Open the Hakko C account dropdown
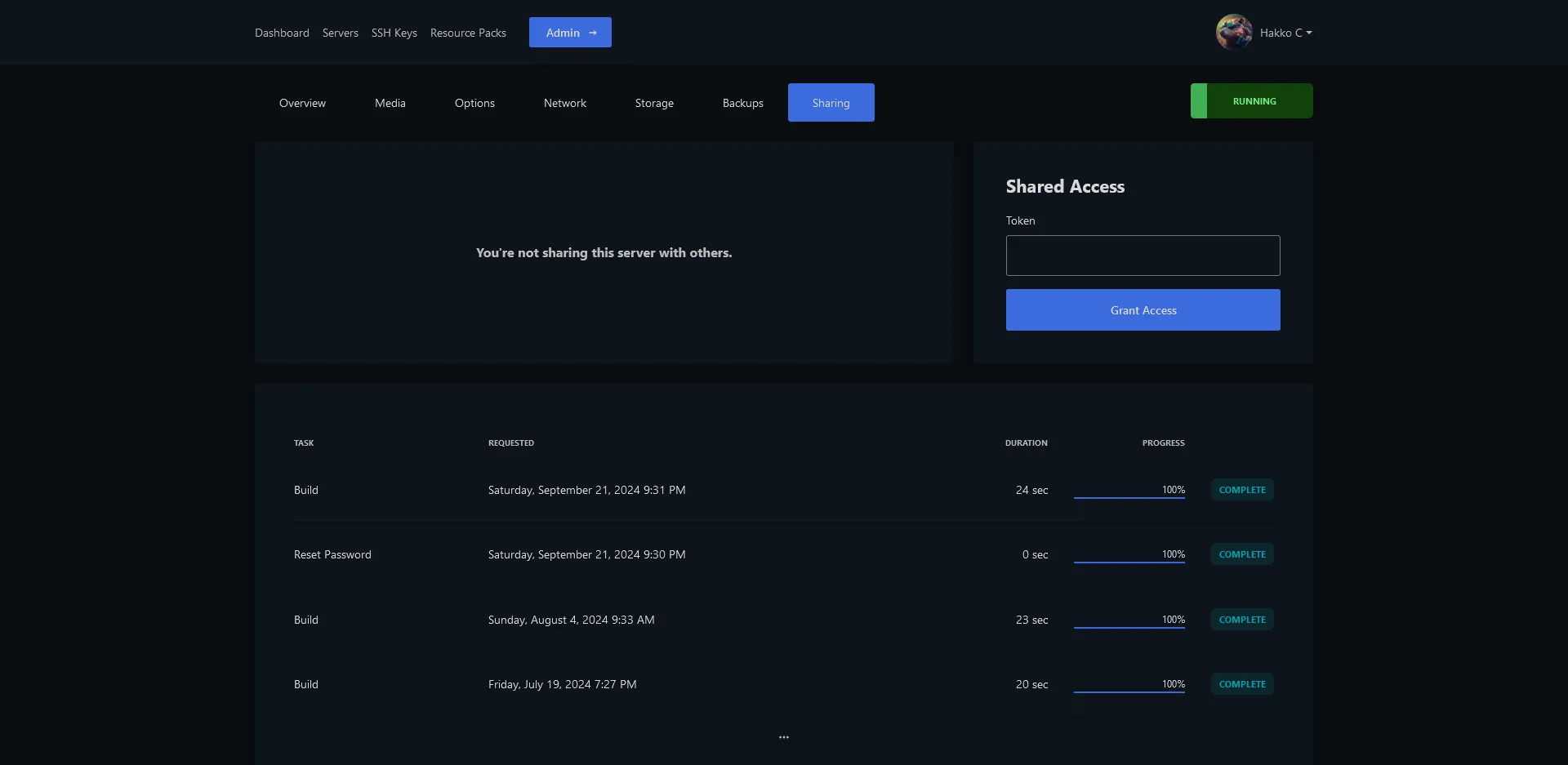Screen dimensions: 1568x765 click(1286, 33)
